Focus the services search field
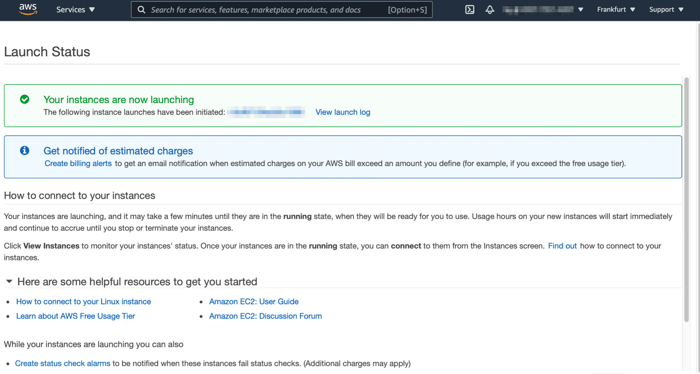This screenshot has width=700, height=374. point(282,9)
